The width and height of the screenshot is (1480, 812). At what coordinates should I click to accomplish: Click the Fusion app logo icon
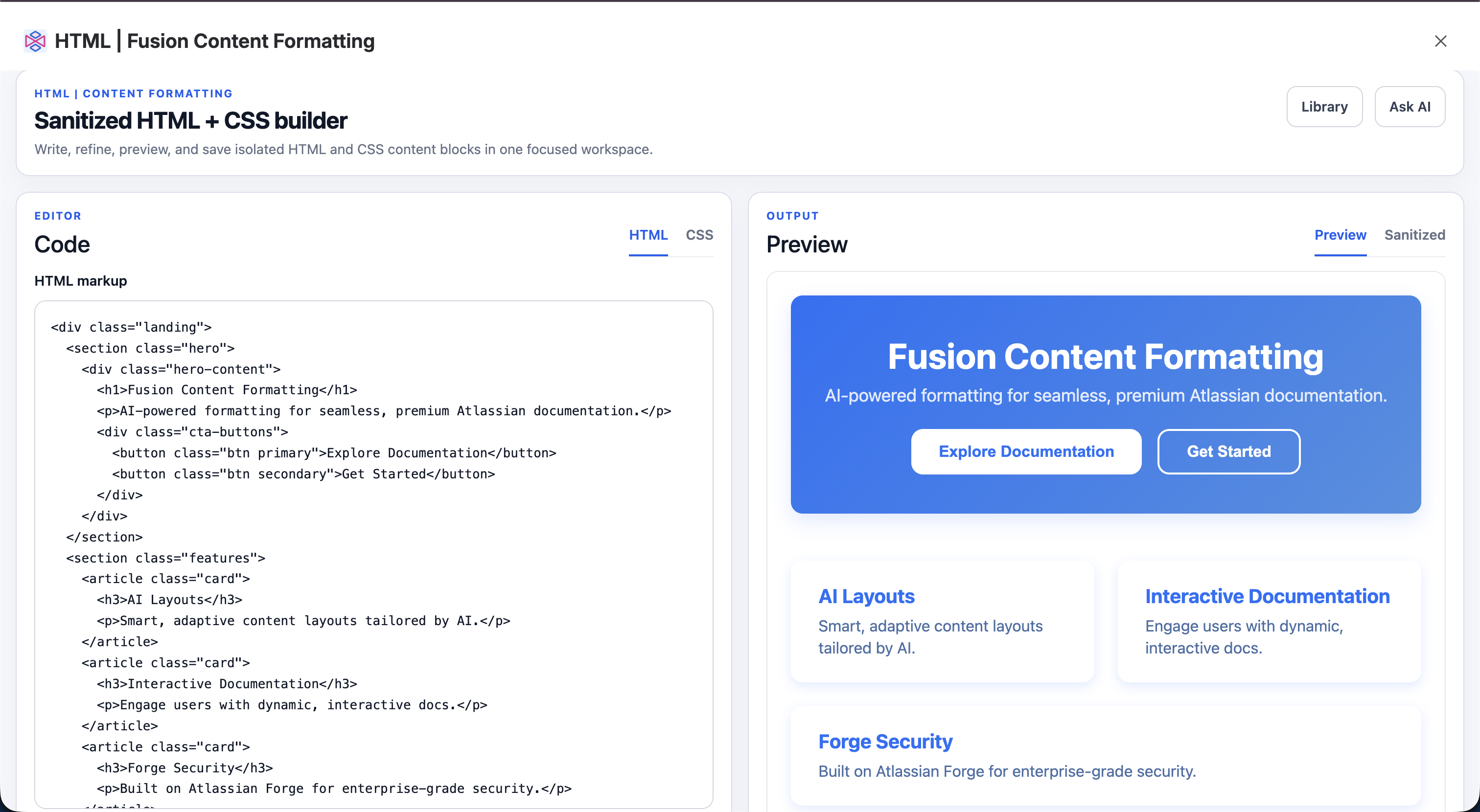pos(35,42)
